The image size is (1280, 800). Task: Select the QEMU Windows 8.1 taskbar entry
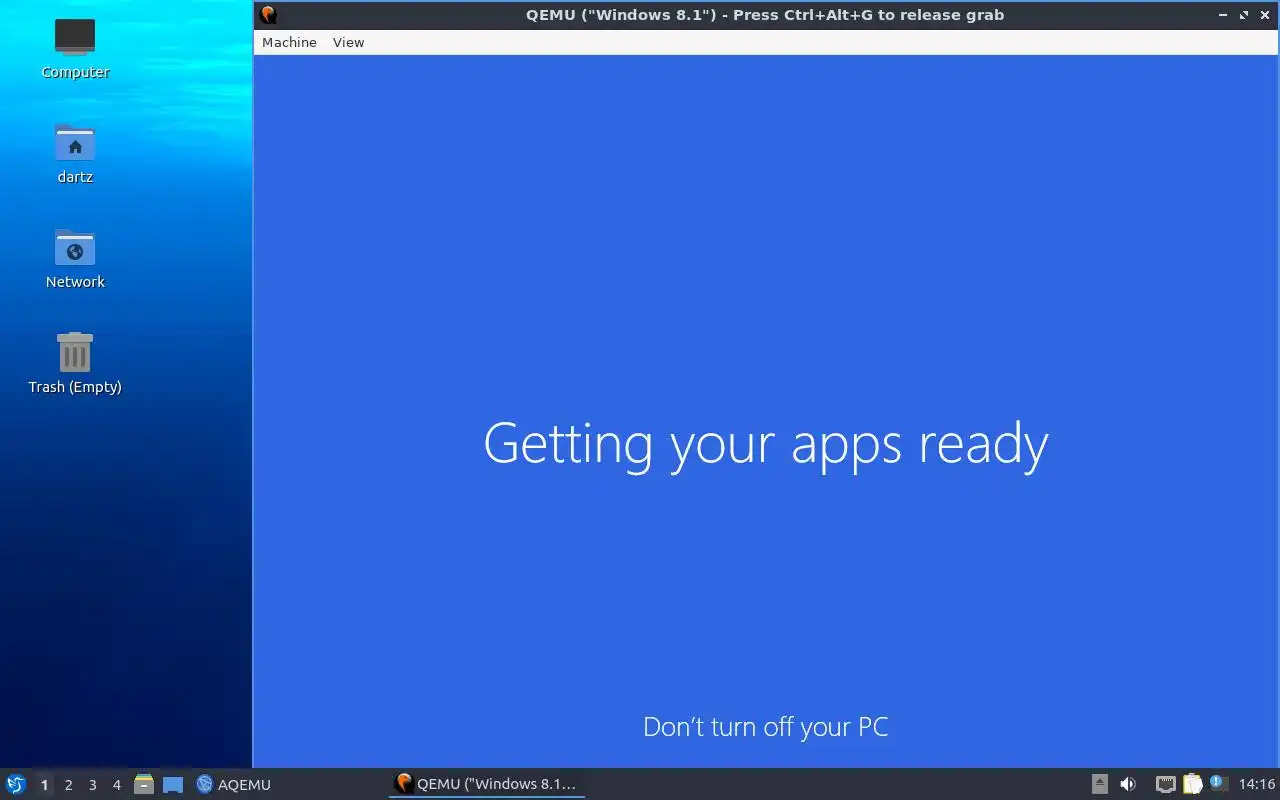coord(486,784)
